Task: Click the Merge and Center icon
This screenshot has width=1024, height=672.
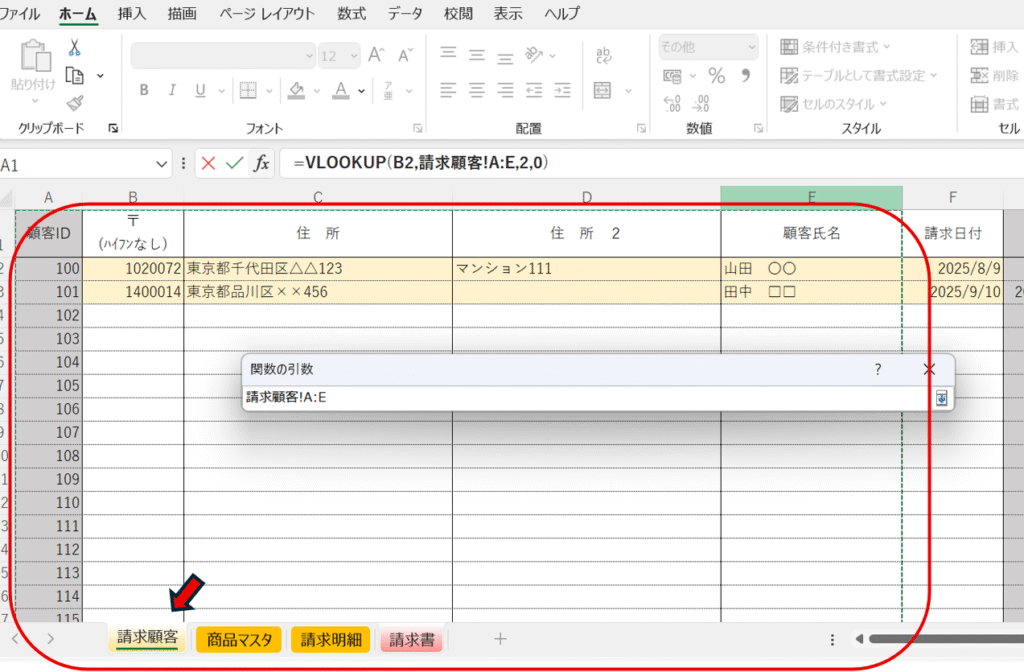Action: (x=603, y=90)
